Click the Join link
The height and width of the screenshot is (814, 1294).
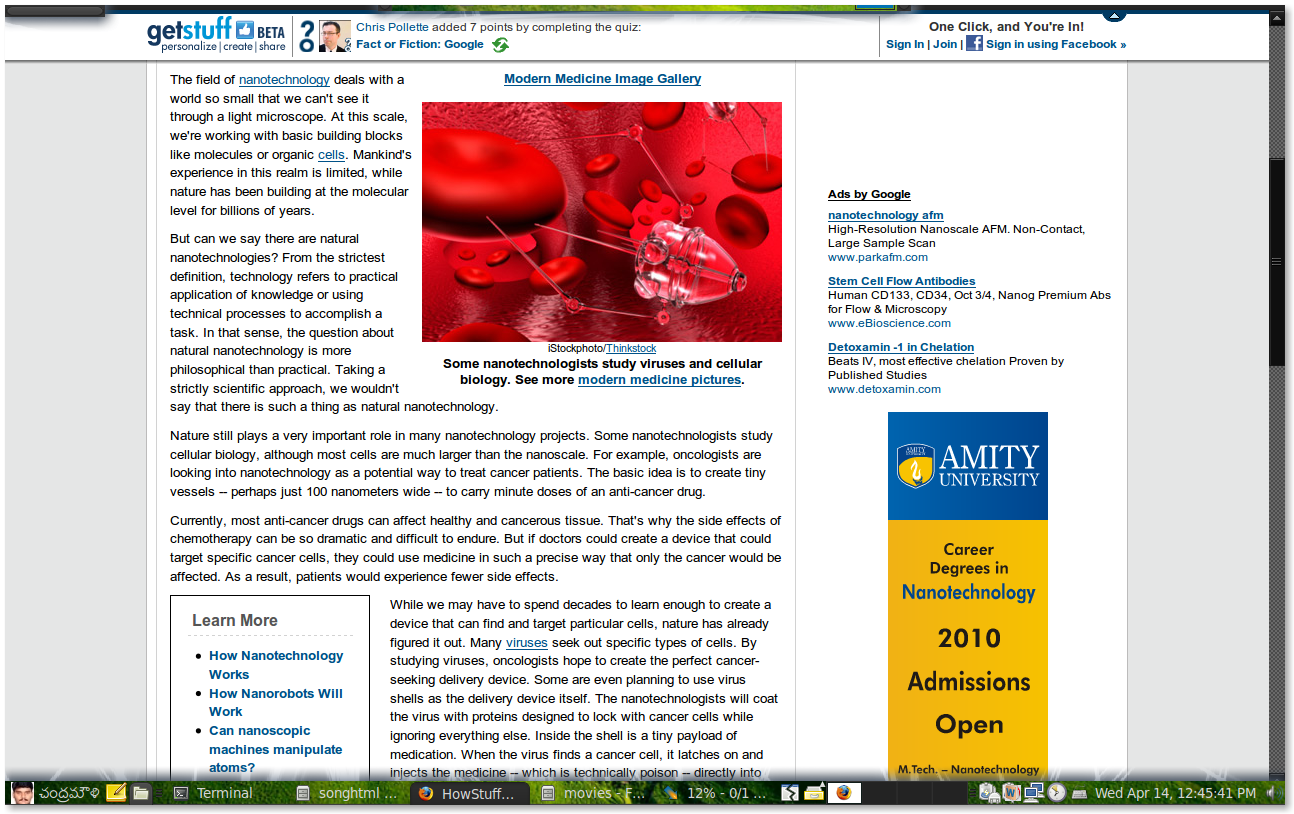(x=945, y=44)
